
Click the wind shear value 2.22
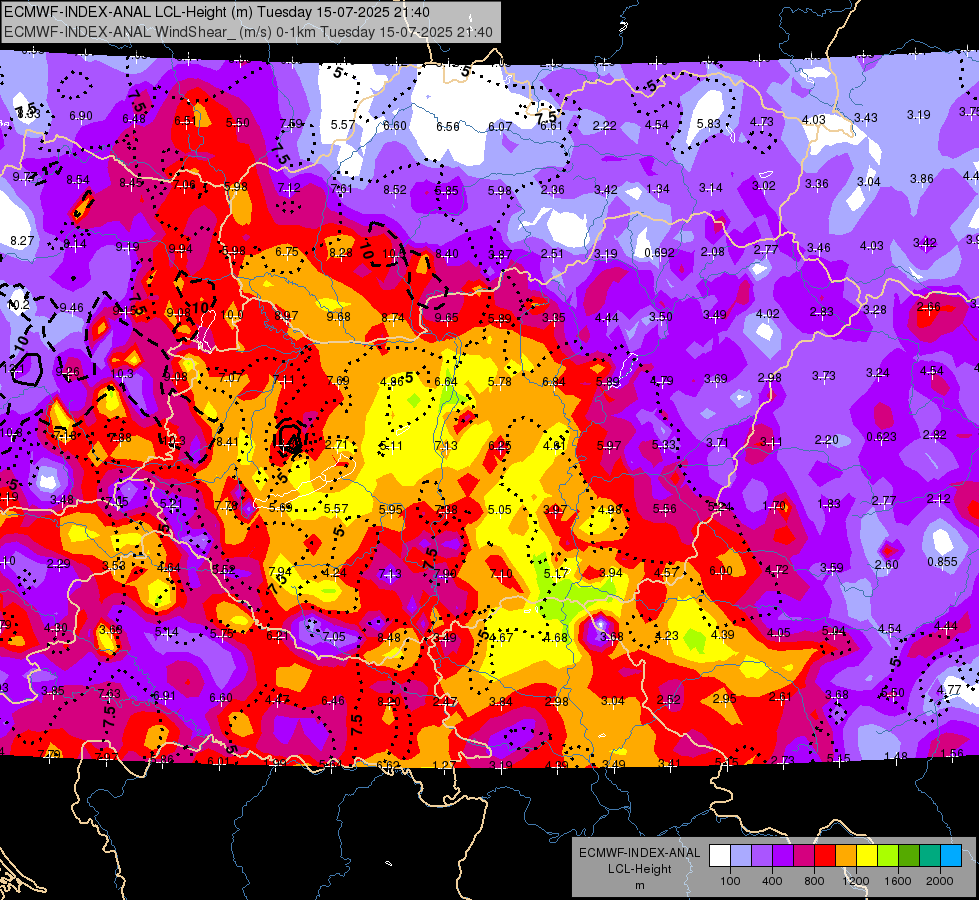[604, 126]
